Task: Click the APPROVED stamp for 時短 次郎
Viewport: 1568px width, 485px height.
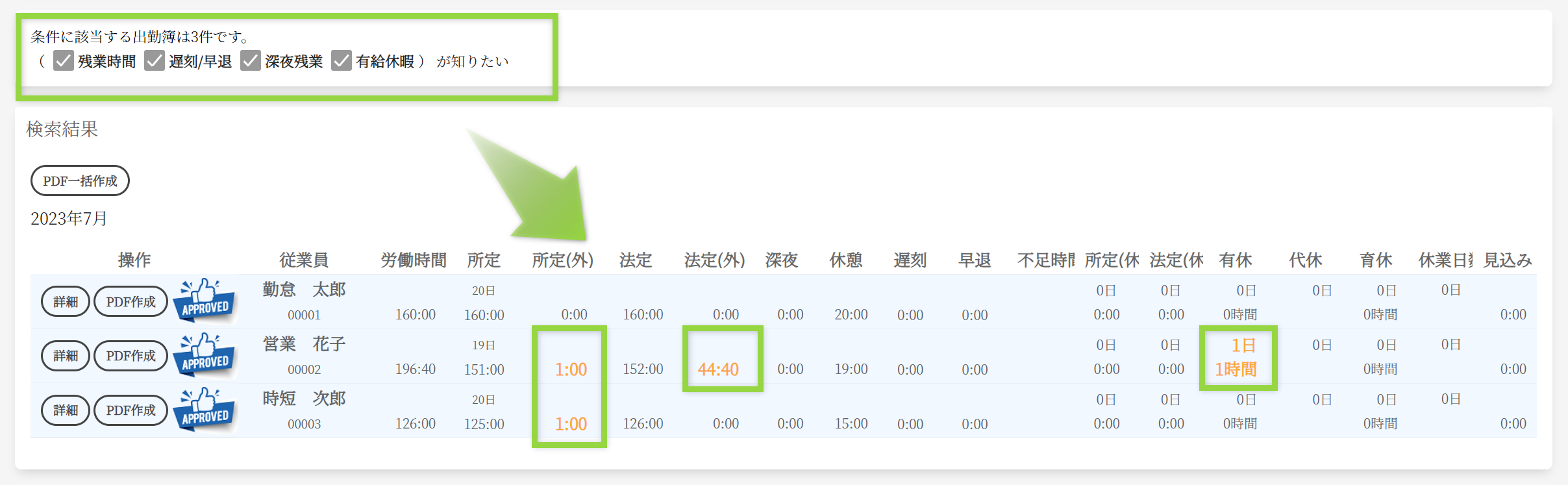Action: [x=205, y=410]
